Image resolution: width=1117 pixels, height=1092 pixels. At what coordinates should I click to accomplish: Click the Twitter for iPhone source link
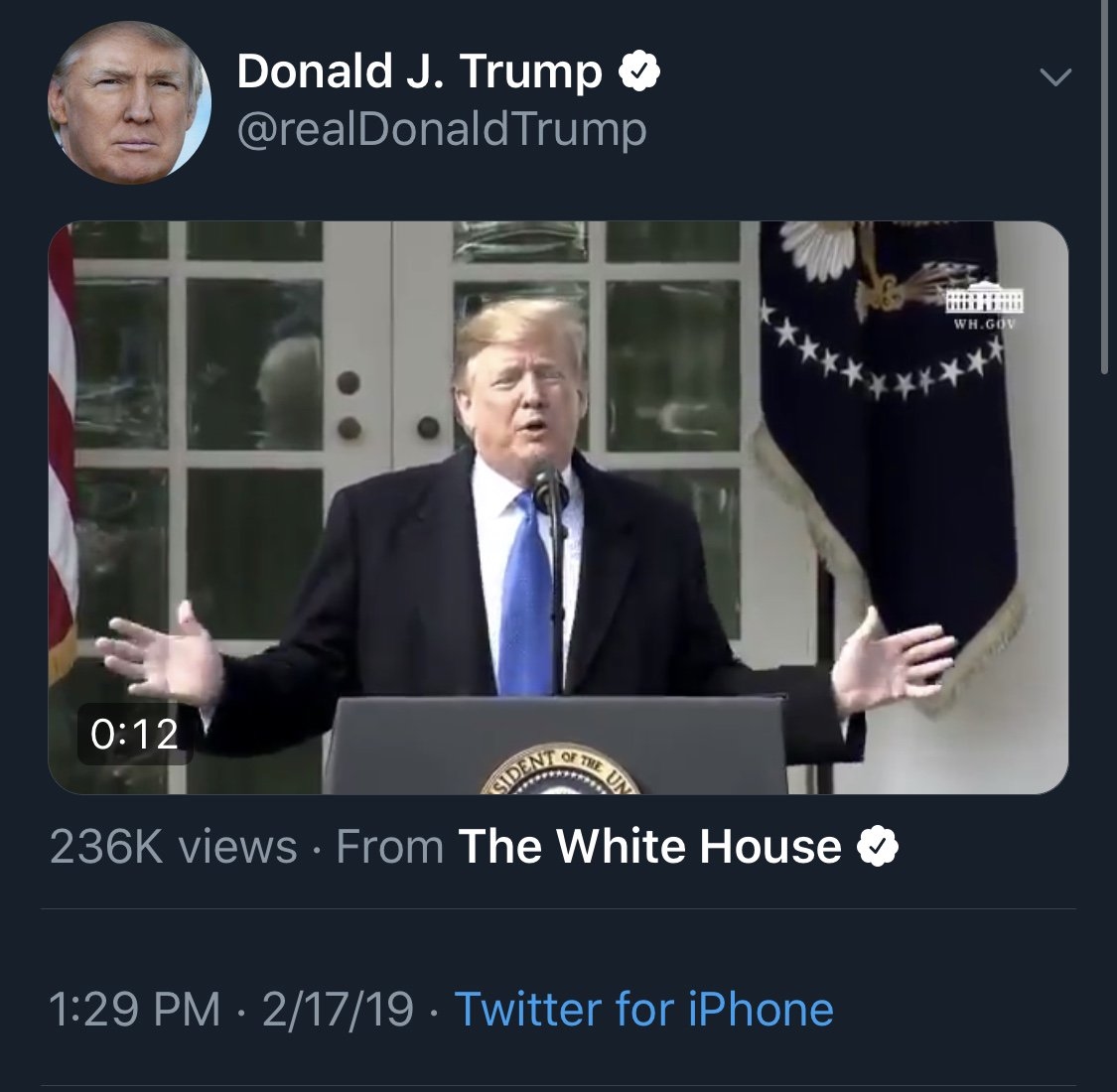(643, 1010)
